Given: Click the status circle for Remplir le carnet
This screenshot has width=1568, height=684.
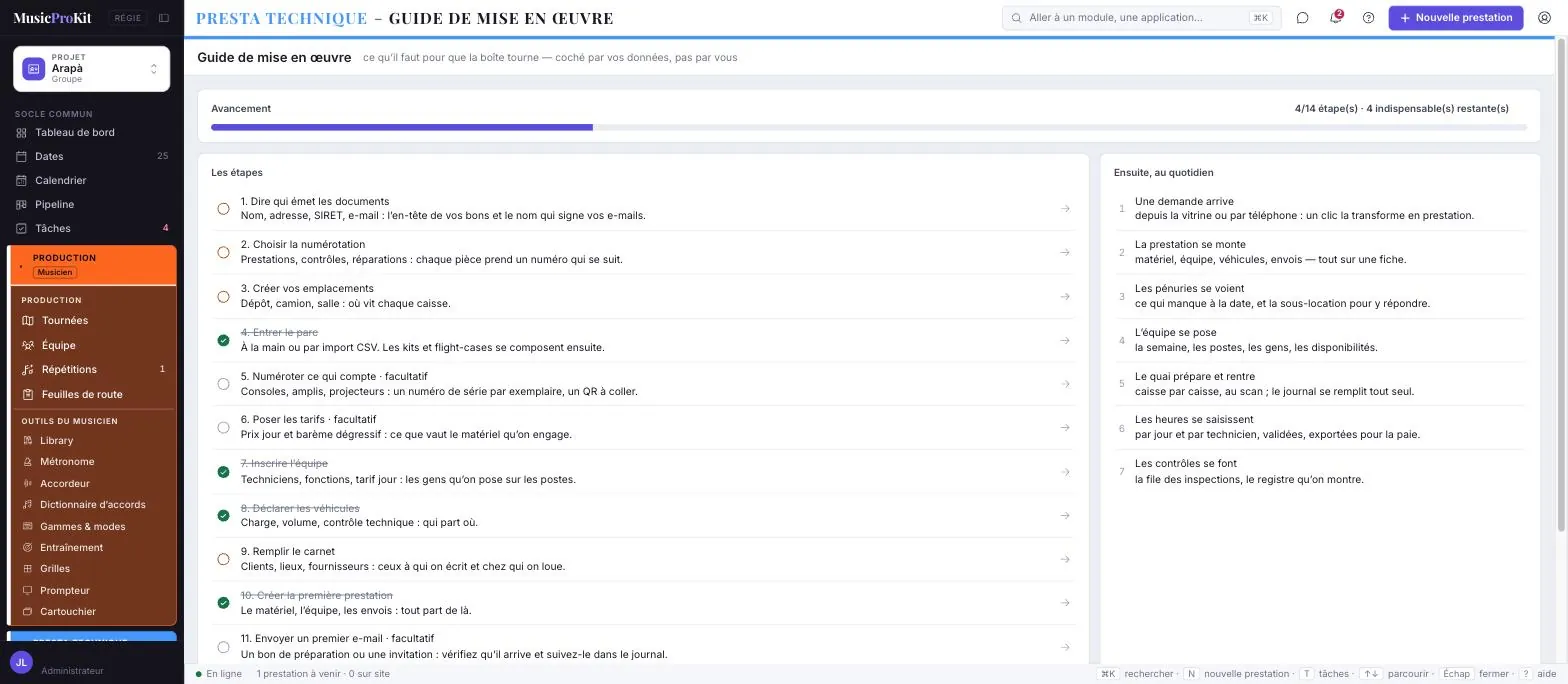Looking at the screenshot, I should pyautogui.click(x=223, y=560).
